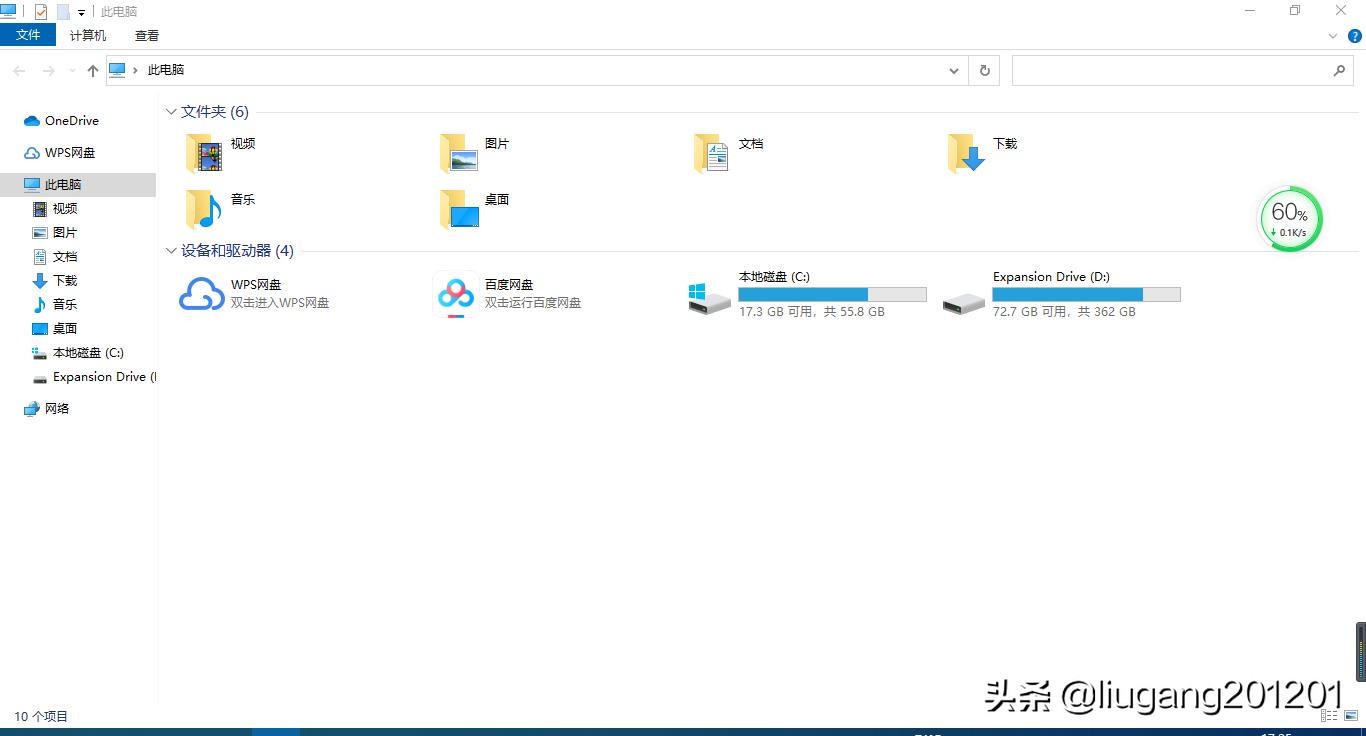The height and width of the screenshot is (736, 1366).
Task: Open the 下载 folder in the main pane
Action: (x=982, y=152)
